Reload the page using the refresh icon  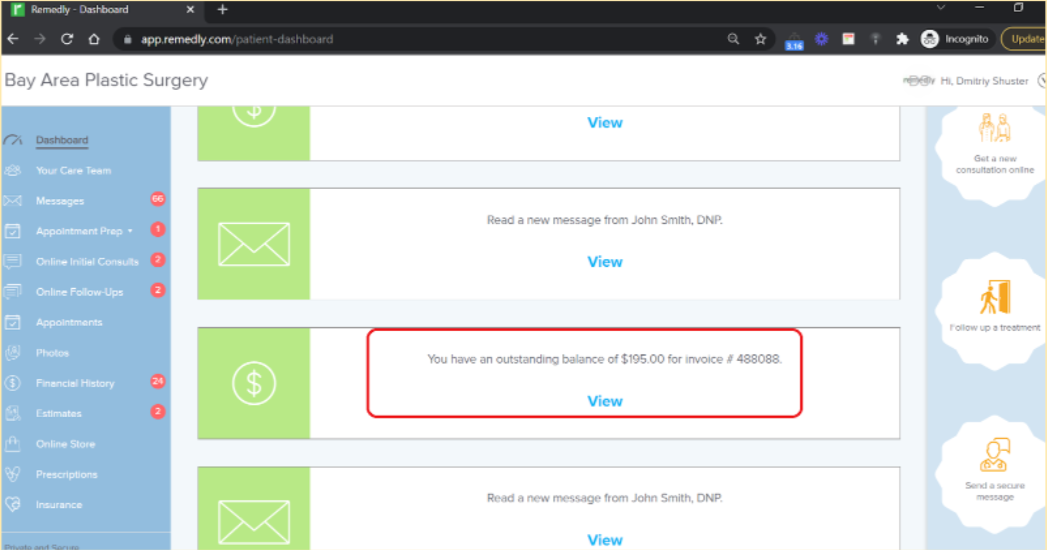[67, 39]
